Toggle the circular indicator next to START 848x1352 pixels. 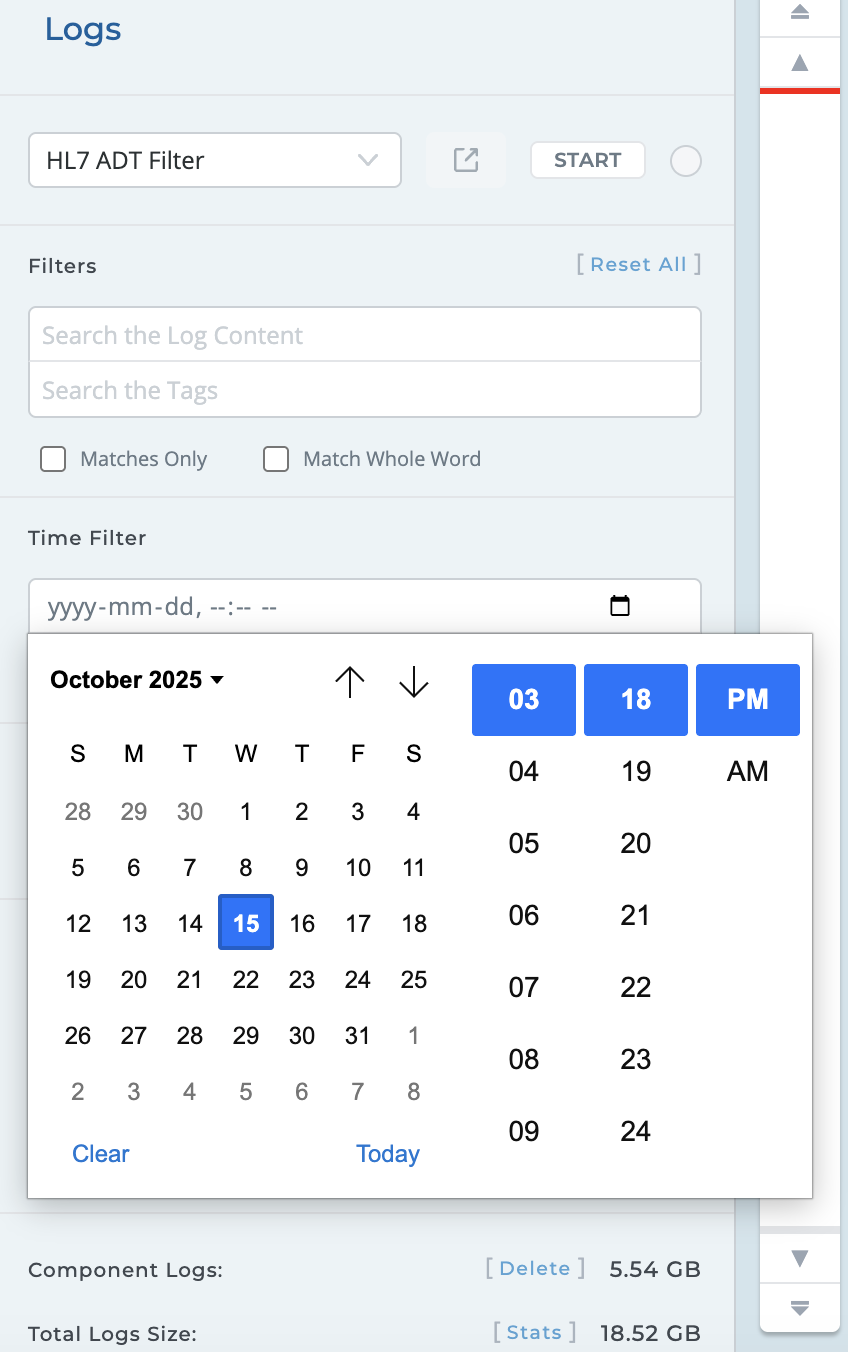point(685,161)
